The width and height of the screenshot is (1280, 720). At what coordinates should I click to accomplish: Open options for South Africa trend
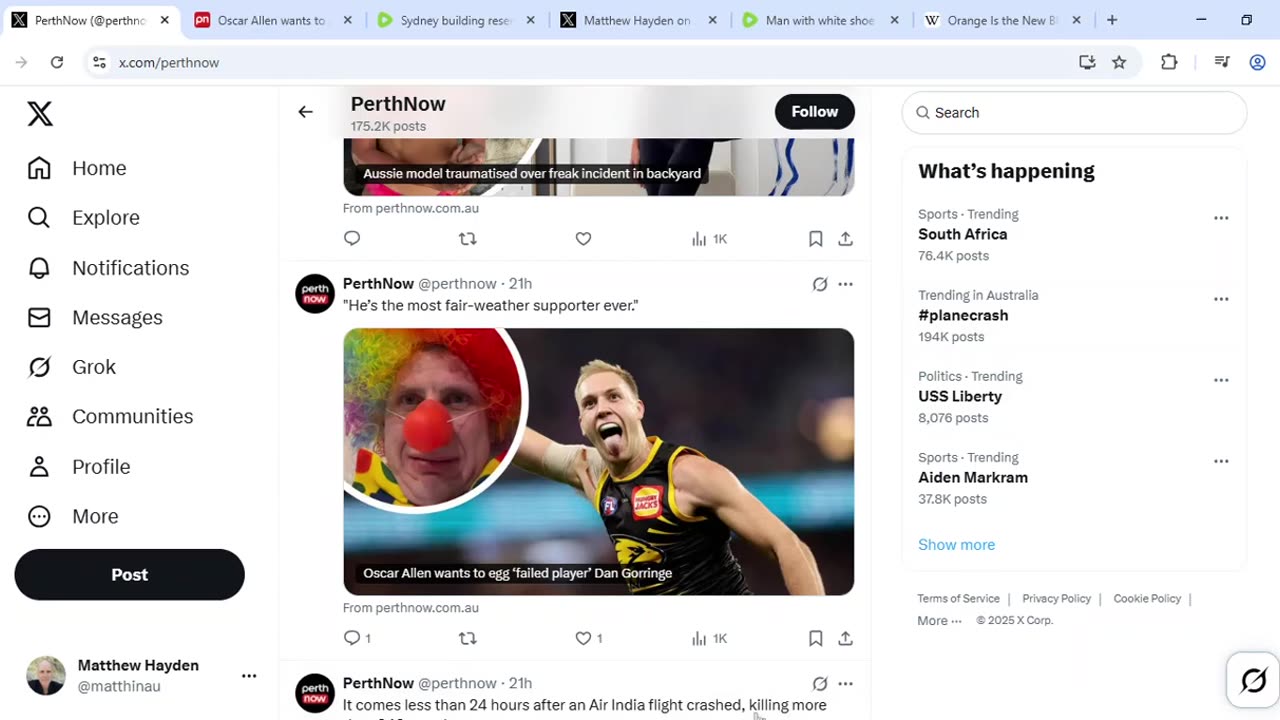tap(1221, 218)
